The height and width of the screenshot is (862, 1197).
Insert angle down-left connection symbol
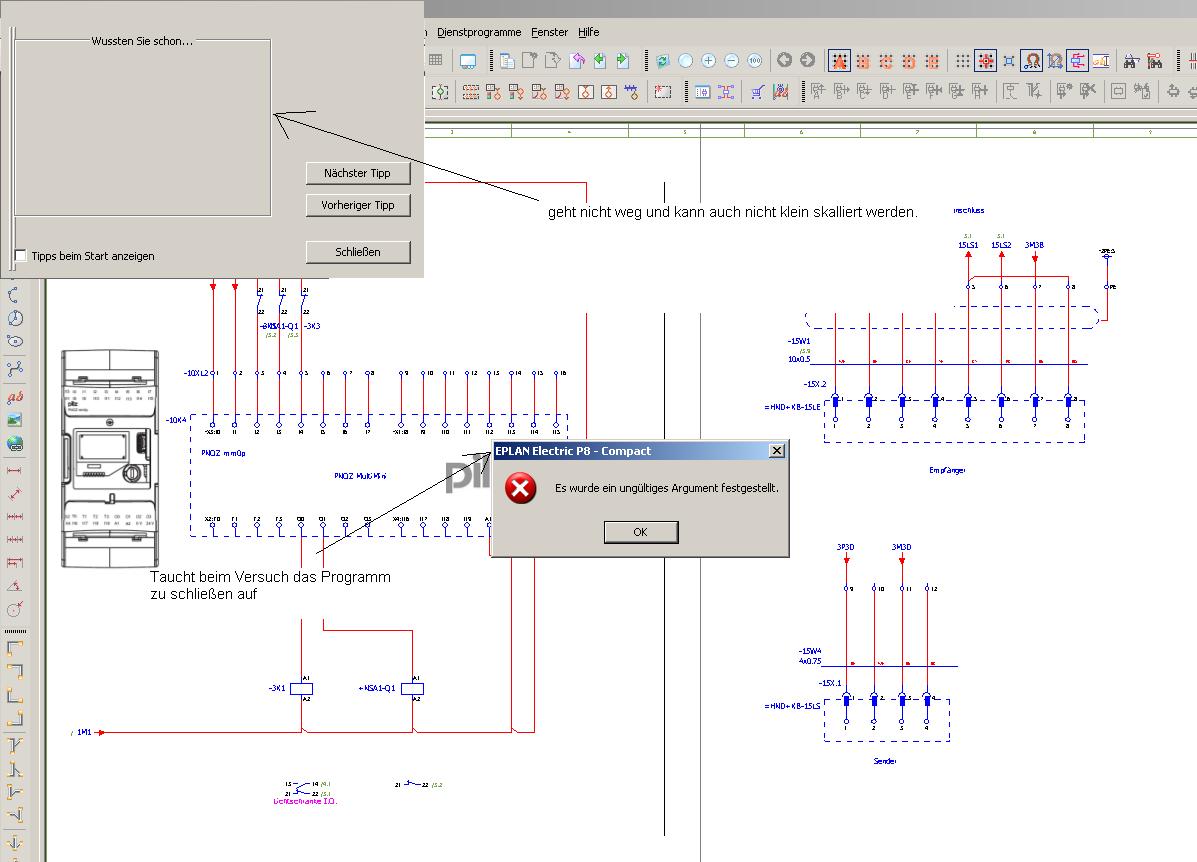[15, 671]
